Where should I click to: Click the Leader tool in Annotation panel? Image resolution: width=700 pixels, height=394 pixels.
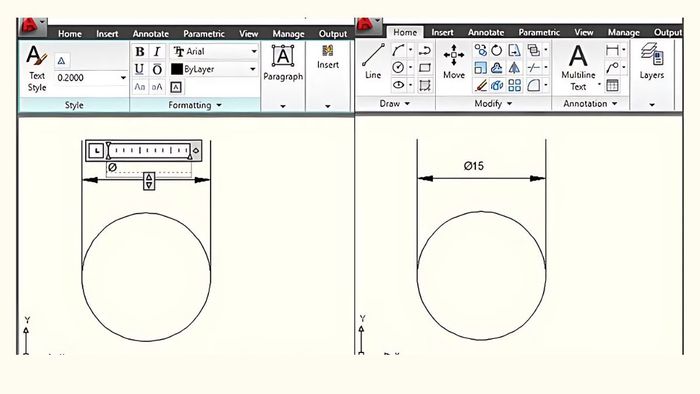pyautogui.click(x=612, y=67)
